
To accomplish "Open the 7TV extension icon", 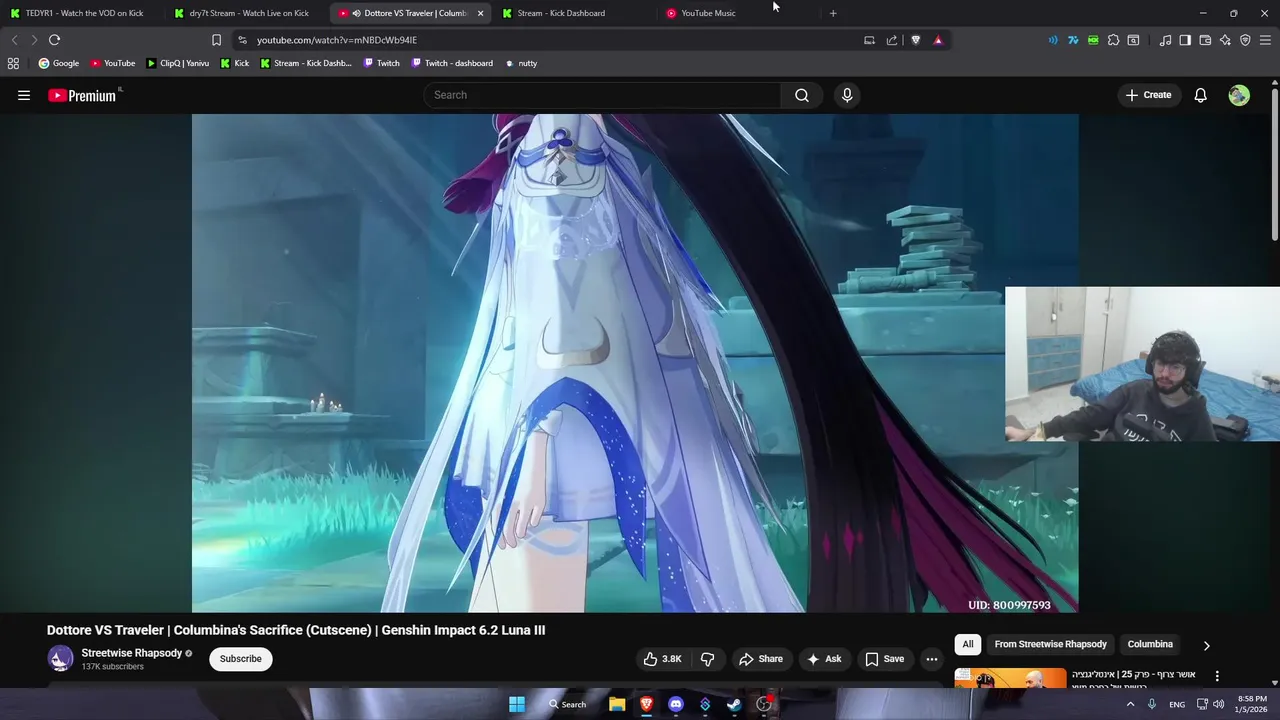I will click(x=1073, y=40).
